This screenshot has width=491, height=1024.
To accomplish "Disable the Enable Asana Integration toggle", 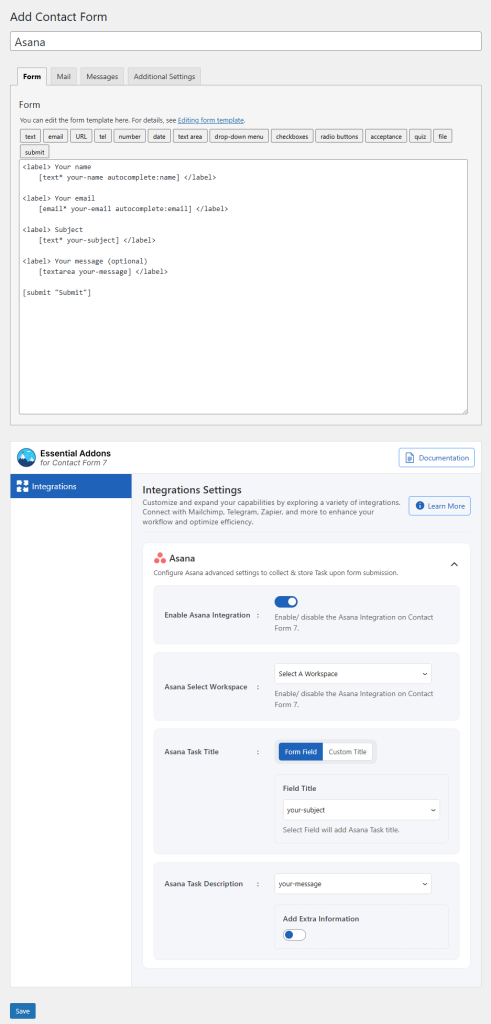I will click(286, 601).
